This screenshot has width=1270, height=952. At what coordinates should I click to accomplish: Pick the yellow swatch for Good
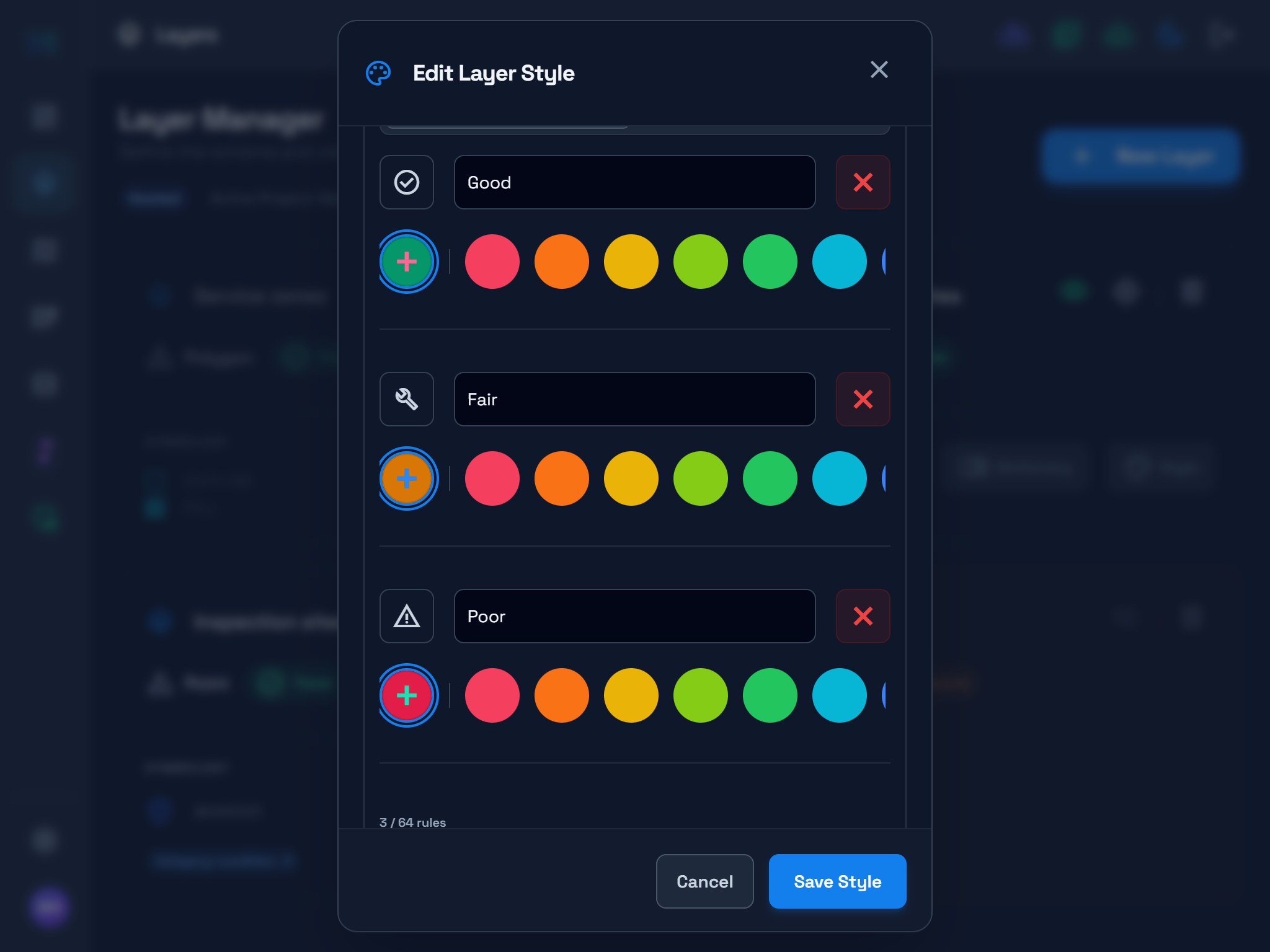[x=631, y=262]
